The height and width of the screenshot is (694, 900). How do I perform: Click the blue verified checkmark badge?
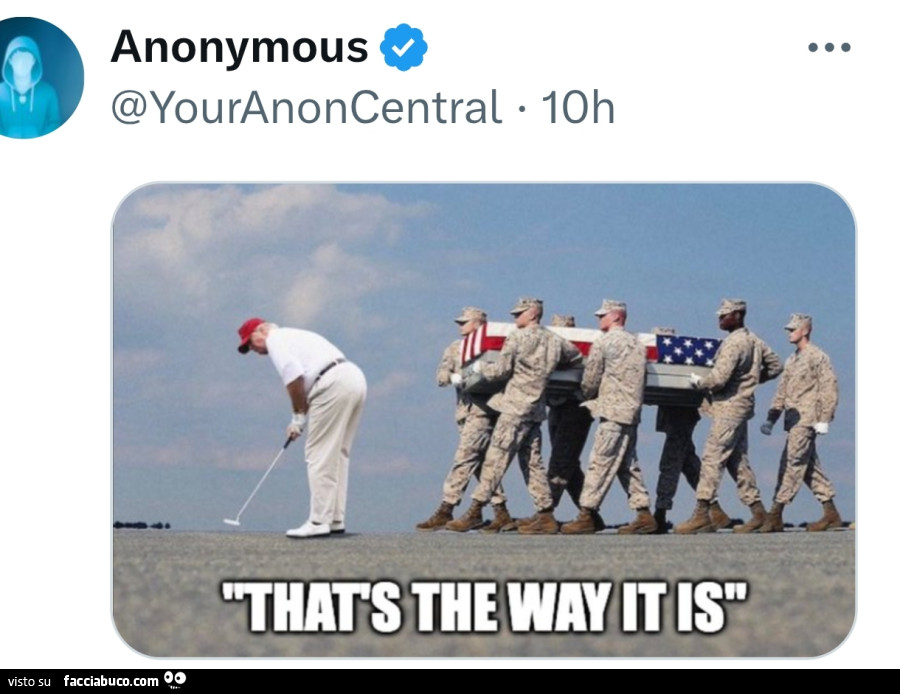pos(404,48)
